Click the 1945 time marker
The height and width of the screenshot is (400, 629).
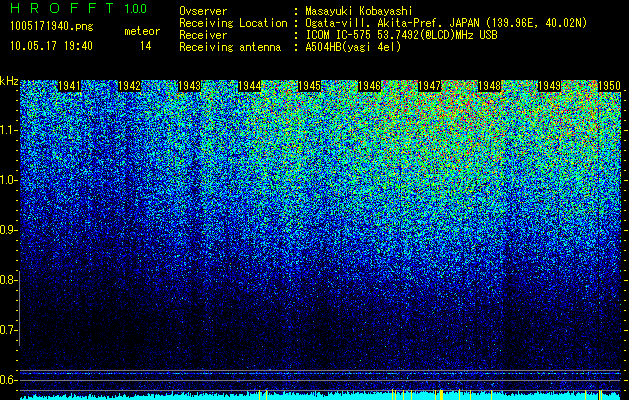click(309, 86)
